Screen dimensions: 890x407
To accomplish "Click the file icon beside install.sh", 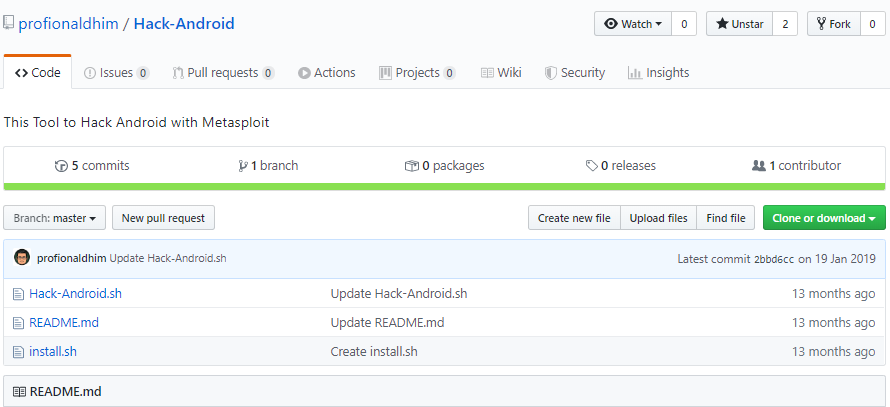I will (x=19, y=352).
